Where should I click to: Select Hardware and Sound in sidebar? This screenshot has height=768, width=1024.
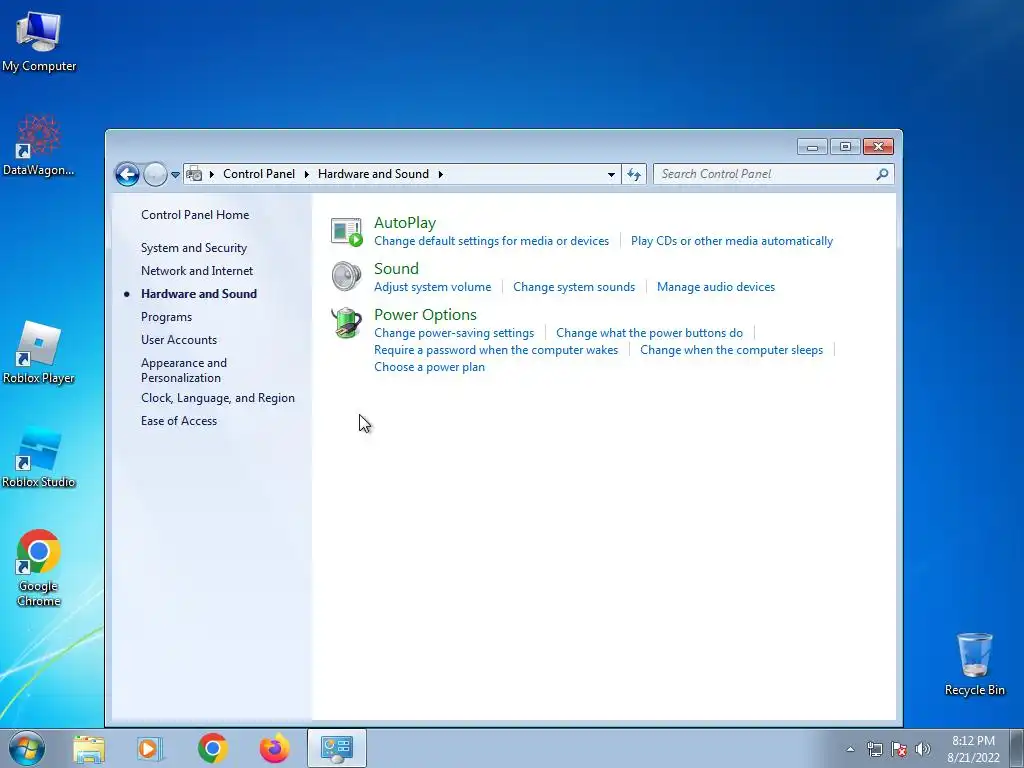[199, 294]
